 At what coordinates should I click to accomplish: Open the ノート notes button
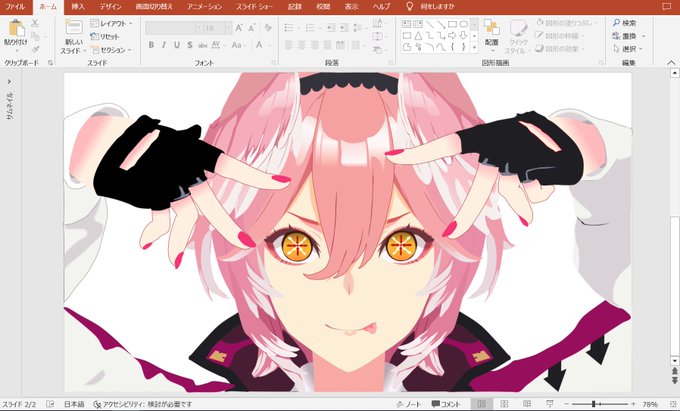[x=409, y=404]
